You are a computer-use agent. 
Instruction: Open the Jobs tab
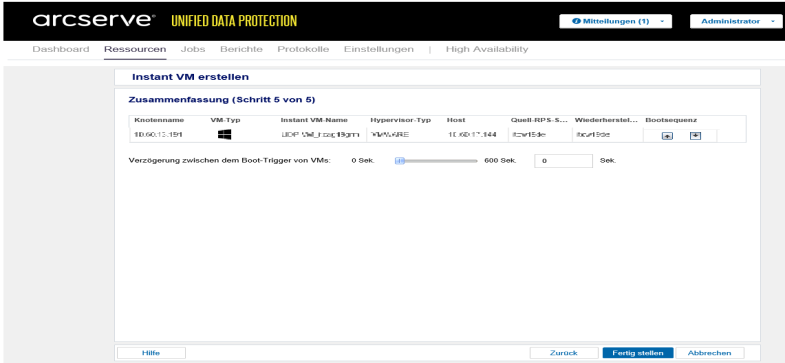coord(193,49)
